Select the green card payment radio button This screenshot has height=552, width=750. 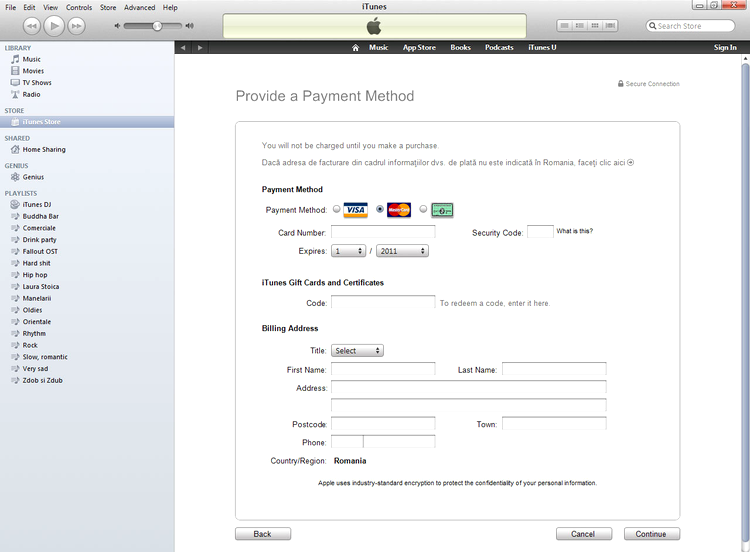(x=423, y=209)
